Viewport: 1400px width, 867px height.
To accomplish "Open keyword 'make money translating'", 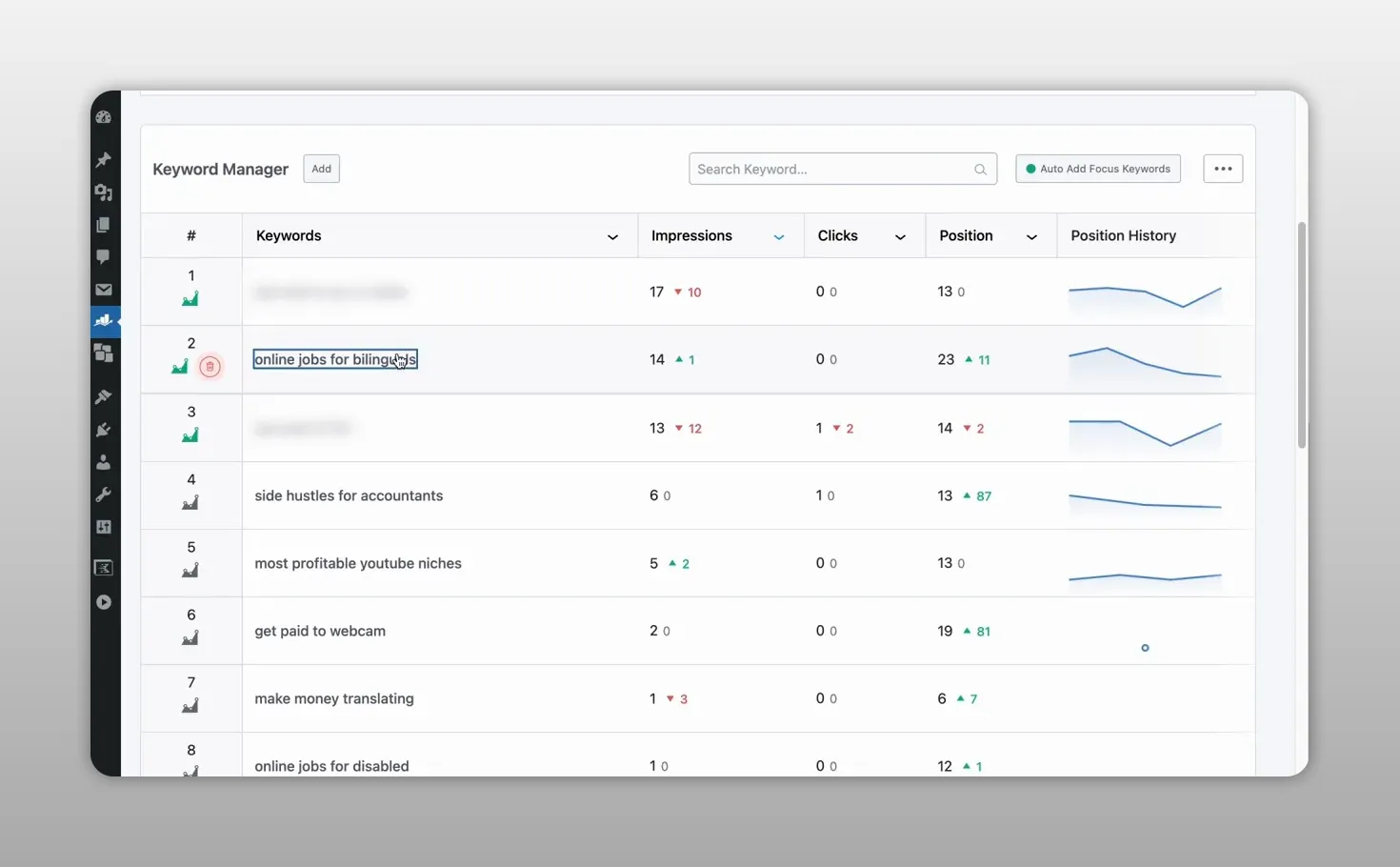I will [334, 698].
